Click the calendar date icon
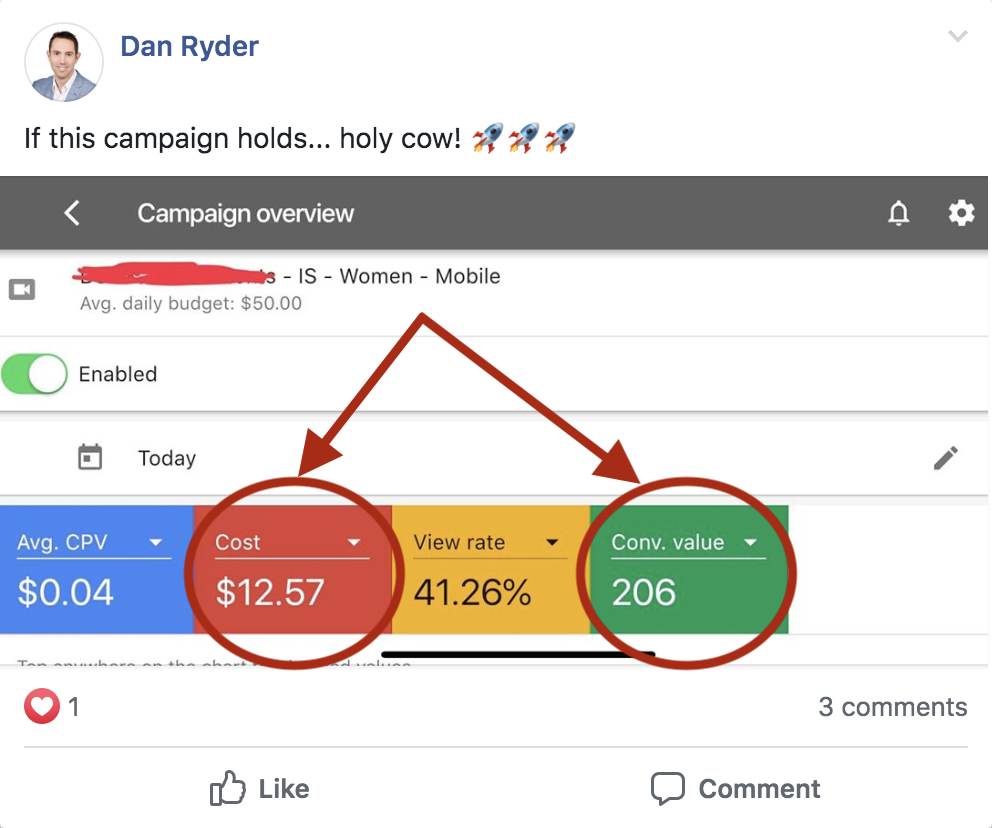The height and width of the screenshot is (828, 992). 90,458
